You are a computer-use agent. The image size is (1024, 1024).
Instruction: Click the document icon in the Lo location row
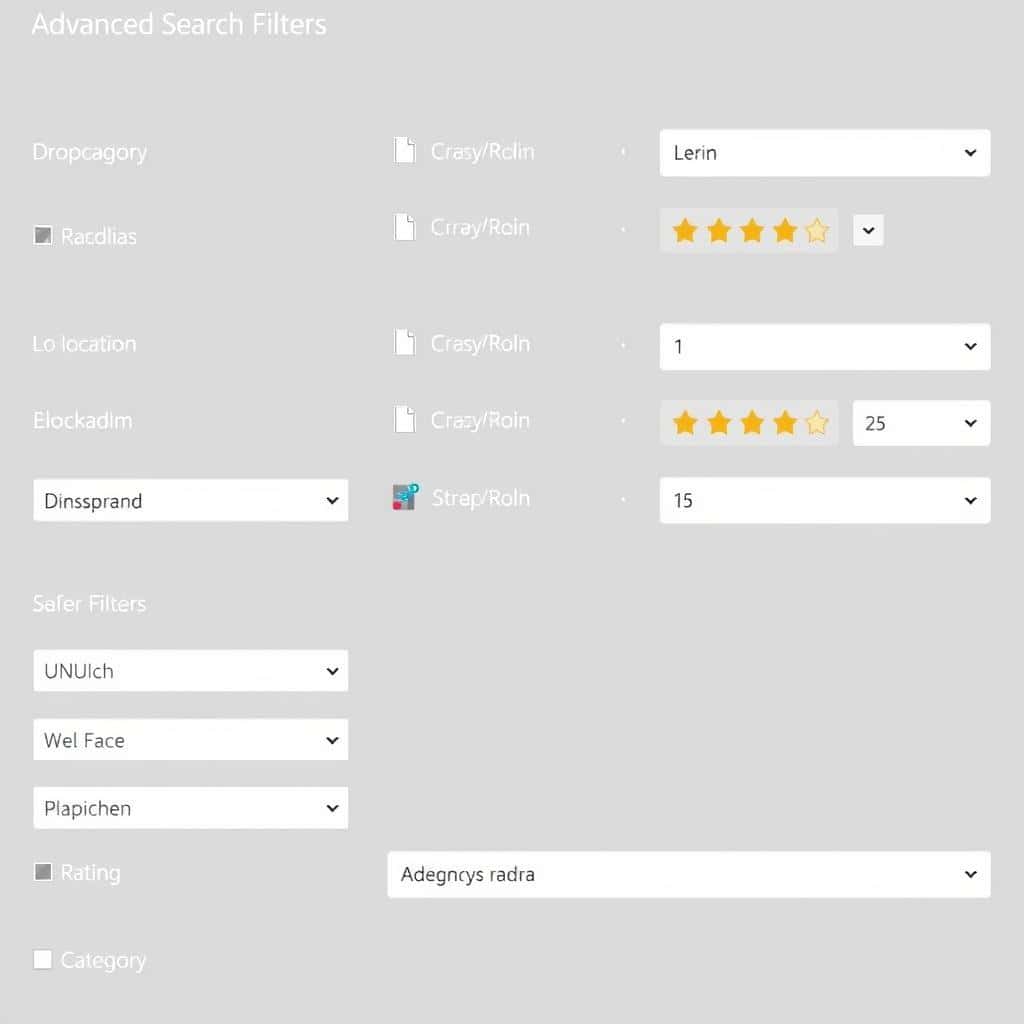(x=404, y=343)
